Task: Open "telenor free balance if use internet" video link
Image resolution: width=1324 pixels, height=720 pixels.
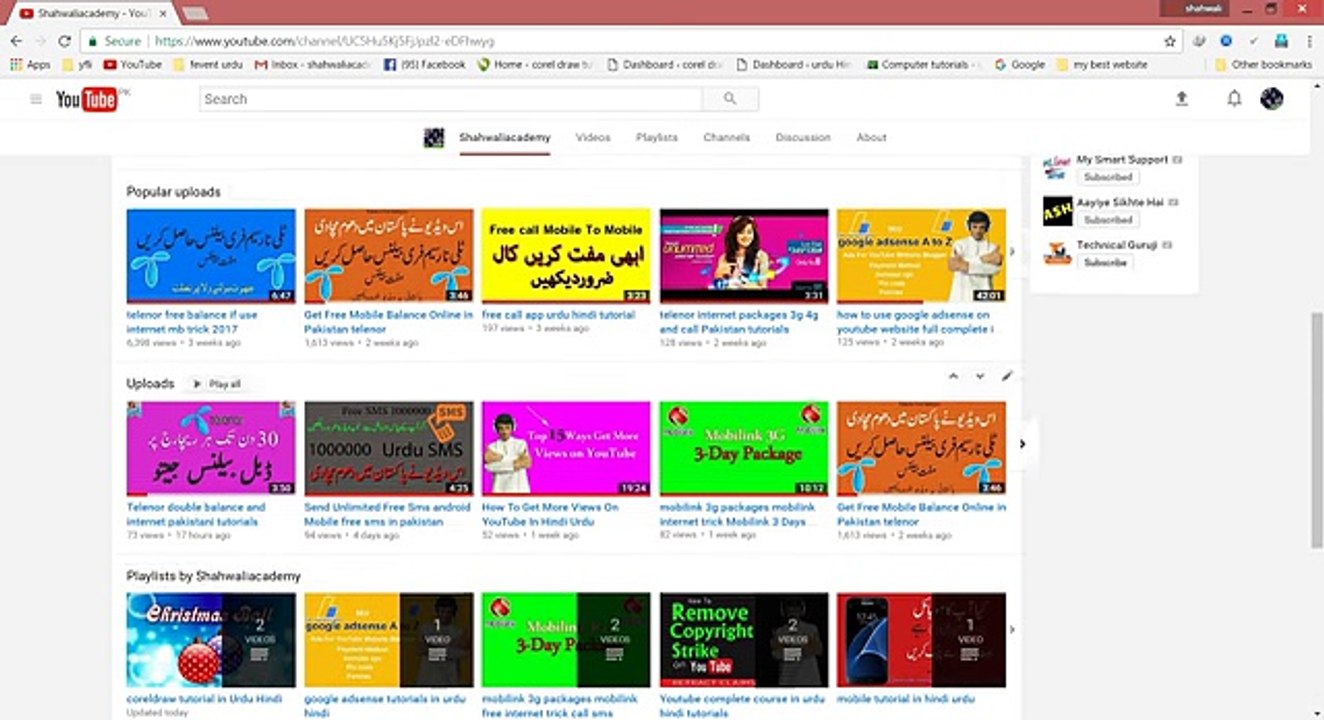Action: click(192, 321)
